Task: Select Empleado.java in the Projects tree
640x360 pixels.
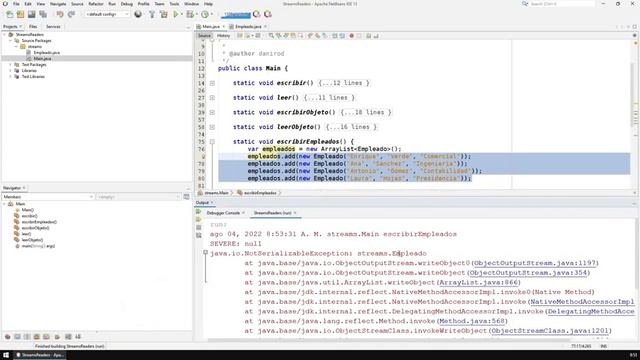Action: point(47,53)
